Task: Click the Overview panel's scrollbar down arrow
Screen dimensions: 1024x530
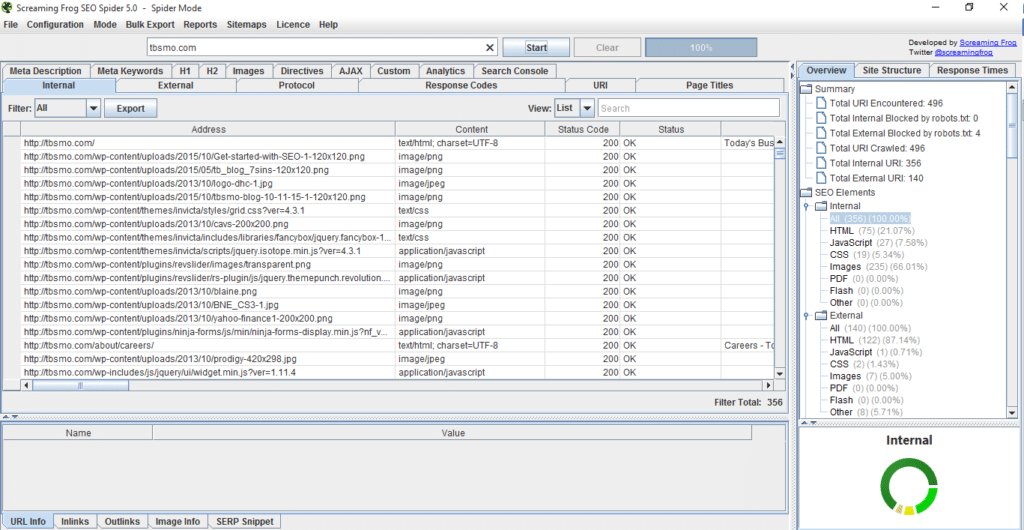Action: [x=1012, y=413]
